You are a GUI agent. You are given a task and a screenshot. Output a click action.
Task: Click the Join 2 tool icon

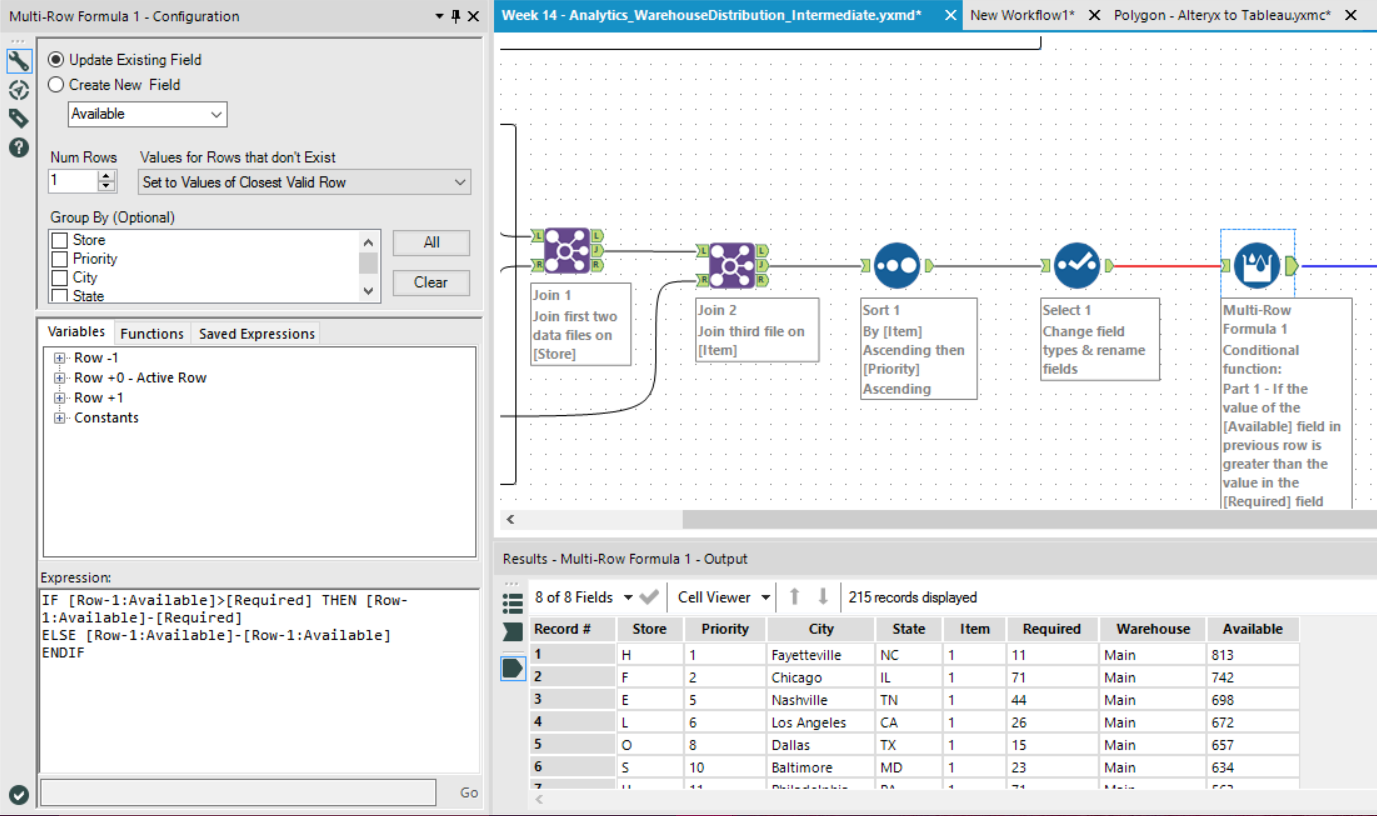tap(732, 265)
